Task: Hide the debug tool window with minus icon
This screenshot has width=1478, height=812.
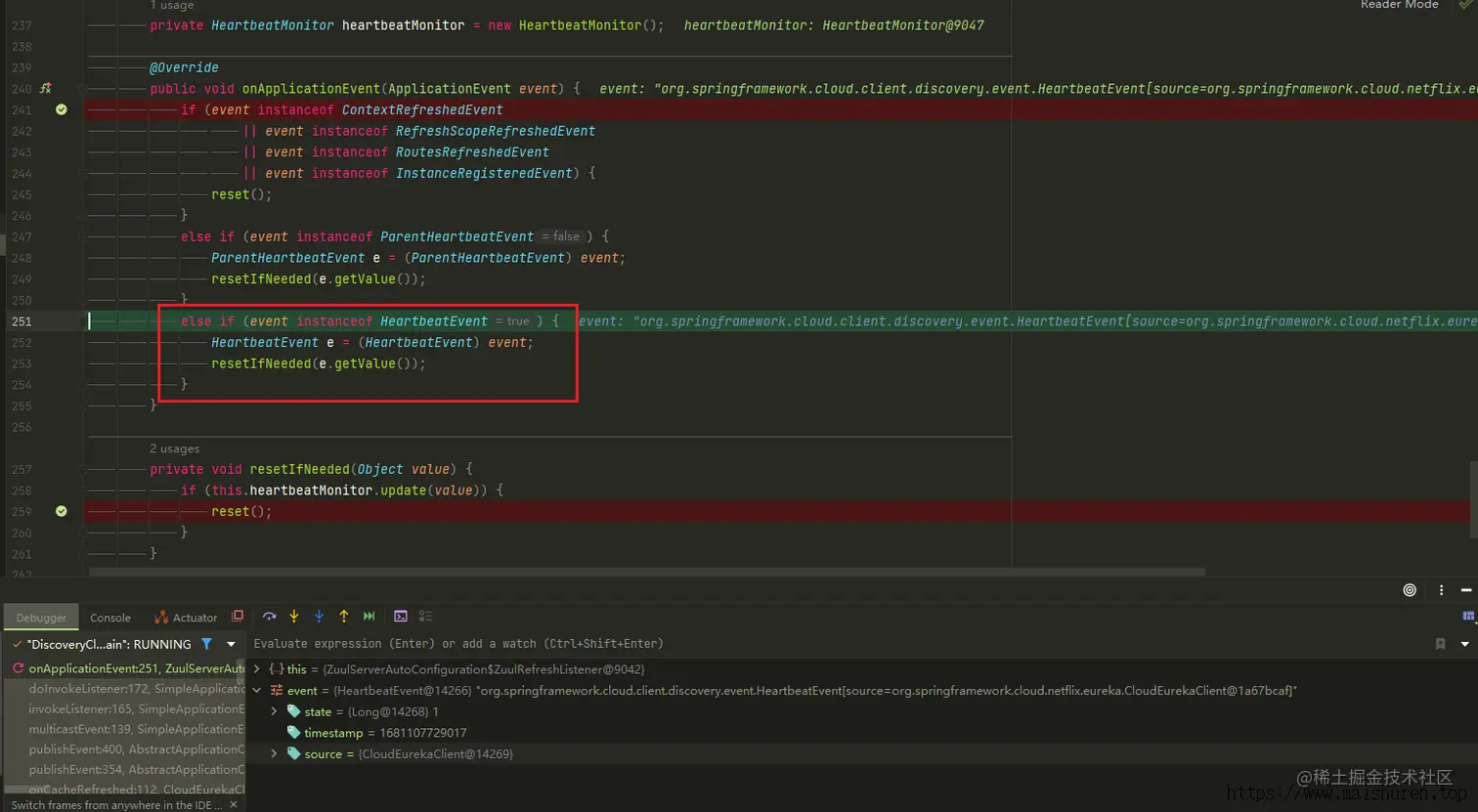Action: pyautogui.click(x=1466, y=590)
